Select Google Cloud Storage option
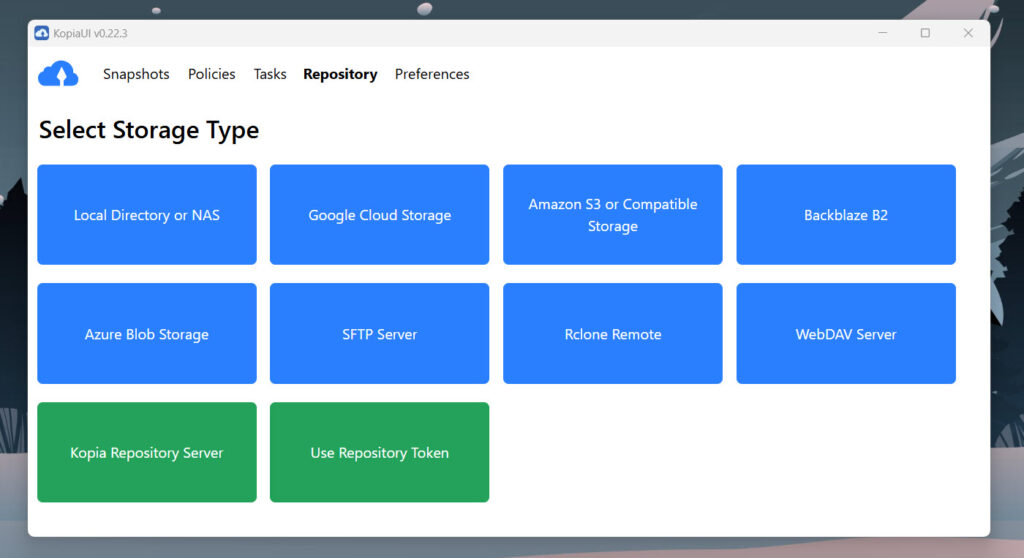This screenshot has height=558, width=1024. 380,215
